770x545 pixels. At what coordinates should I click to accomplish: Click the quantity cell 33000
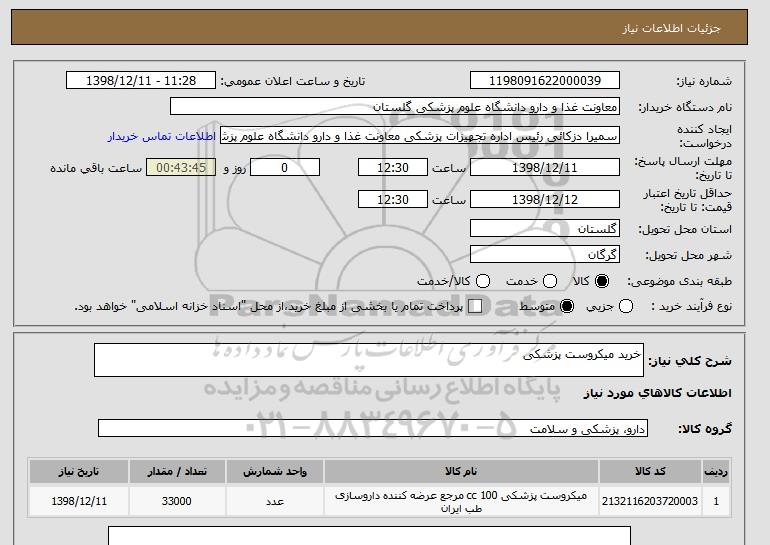pyautogui.click(x=177, y=501)
